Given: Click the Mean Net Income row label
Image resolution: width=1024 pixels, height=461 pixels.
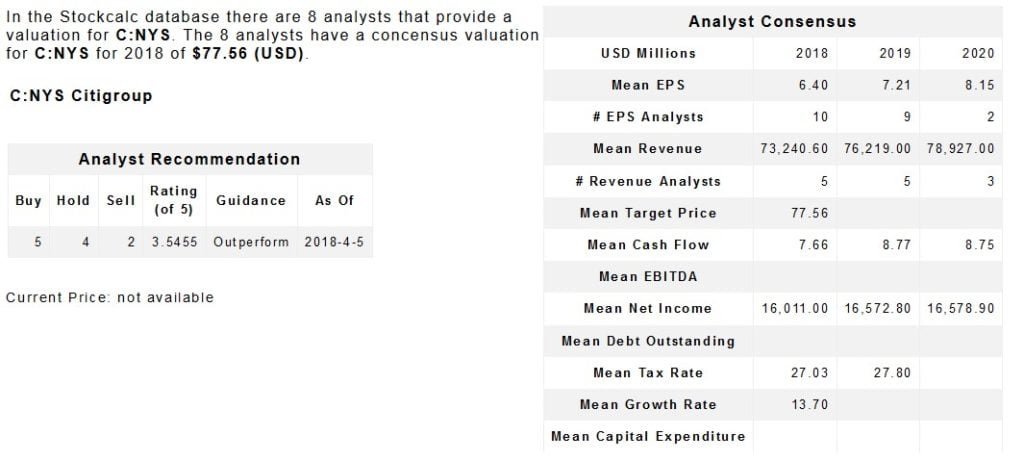Looking at the screenshot, I should (647, 309).
